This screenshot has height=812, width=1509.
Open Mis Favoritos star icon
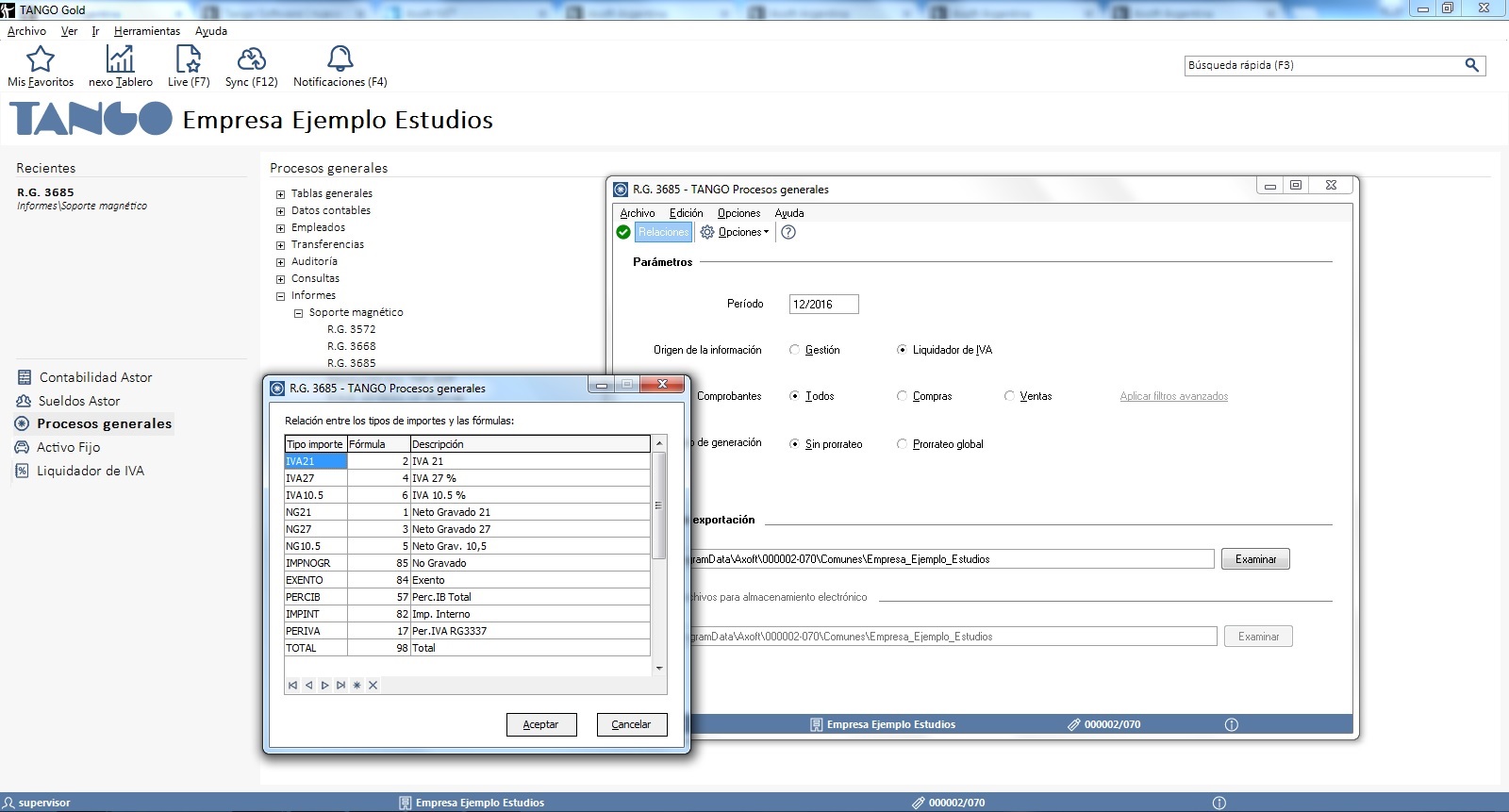(x=40, y=59)
